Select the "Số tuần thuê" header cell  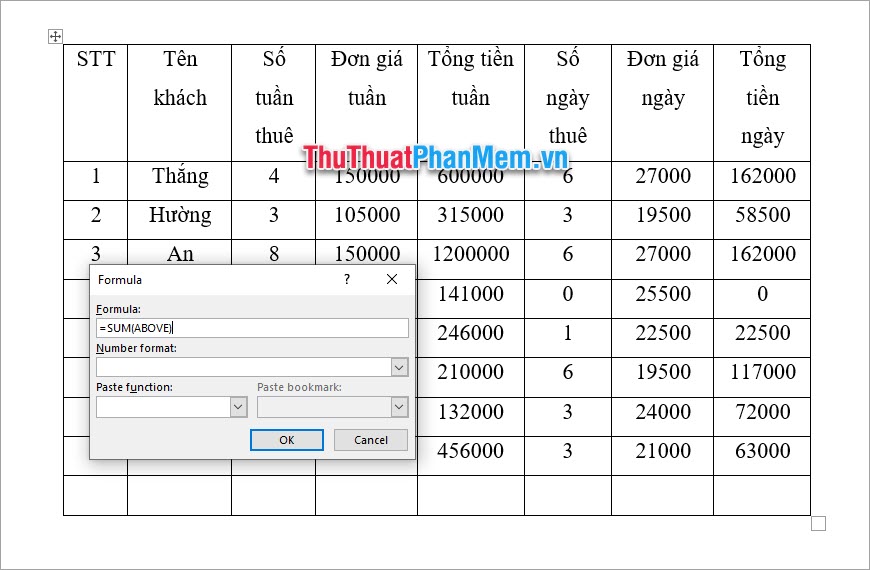(274, 103)
